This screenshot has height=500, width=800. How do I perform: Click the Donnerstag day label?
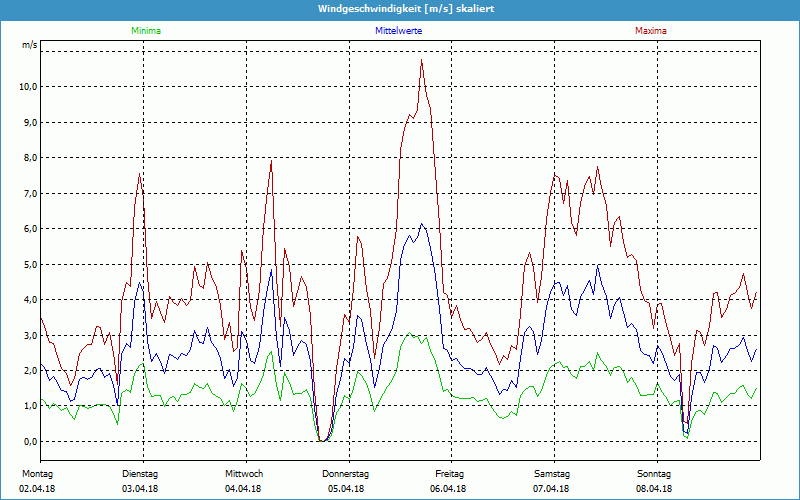pyautogui.click(x=345, y=474)
